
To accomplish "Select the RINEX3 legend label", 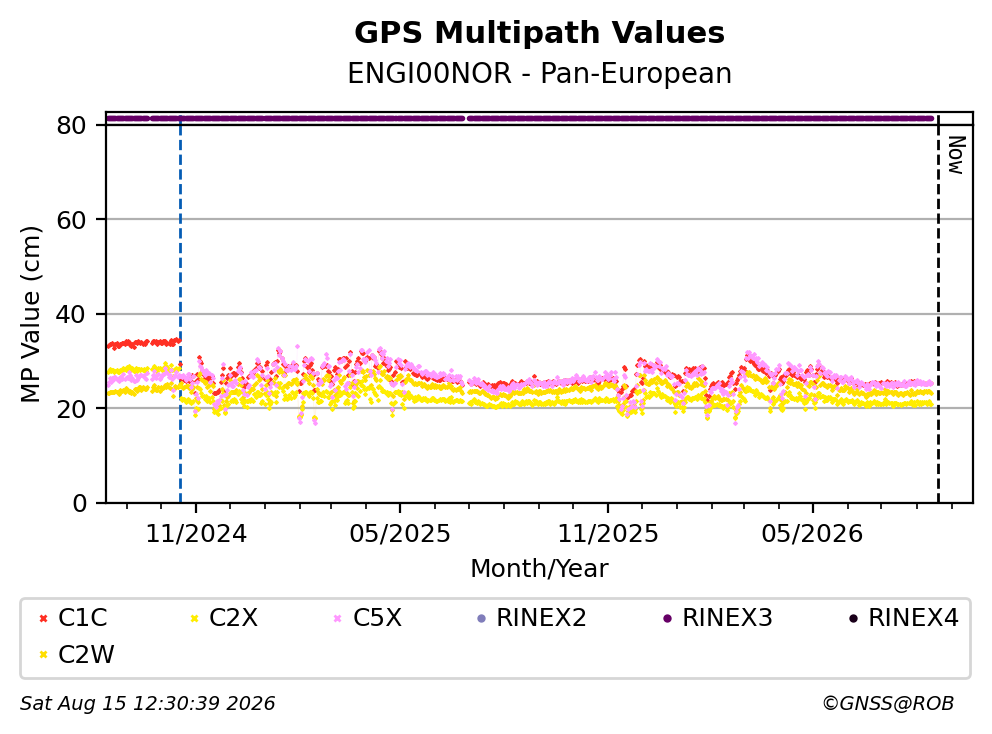I will (727, 618).
